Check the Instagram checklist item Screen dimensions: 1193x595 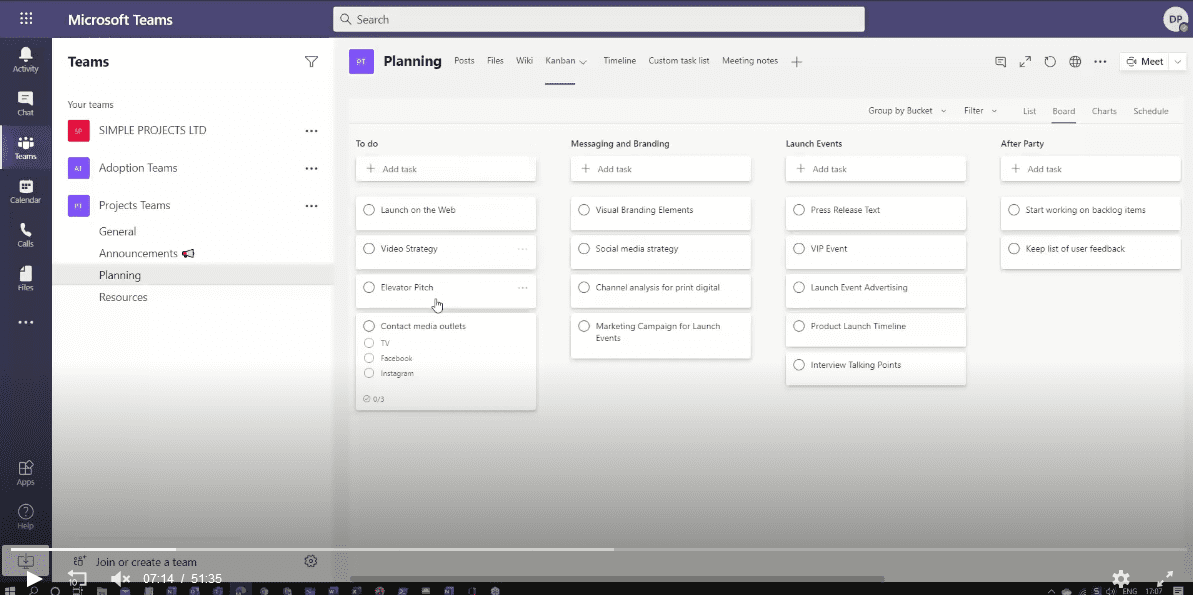coord(369,373)
